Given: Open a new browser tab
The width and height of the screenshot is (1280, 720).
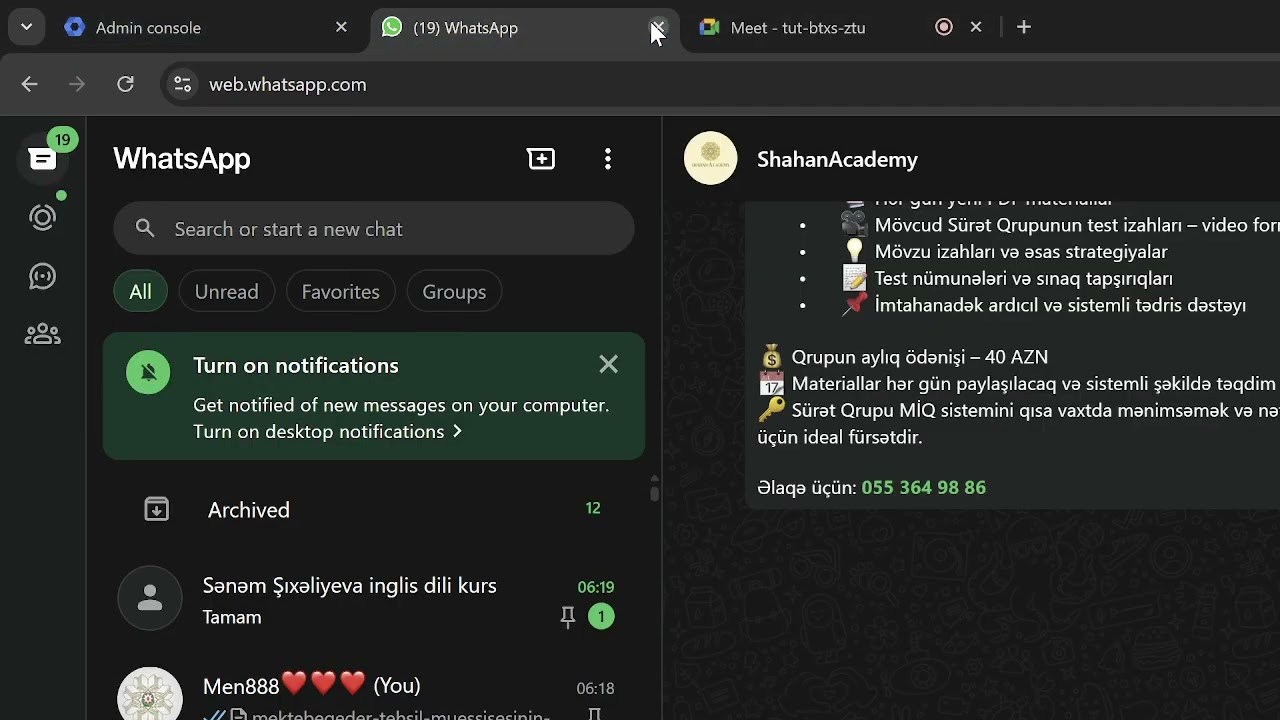Looking at the screenshot, I should click(x=1023, y=28).
